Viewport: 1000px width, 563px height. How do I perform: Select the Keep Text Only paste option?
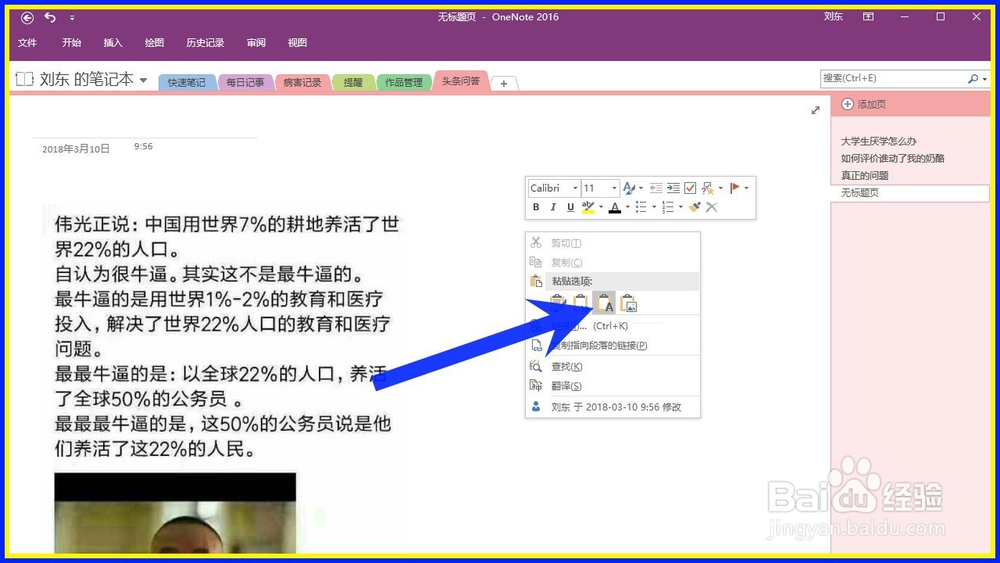604,303
